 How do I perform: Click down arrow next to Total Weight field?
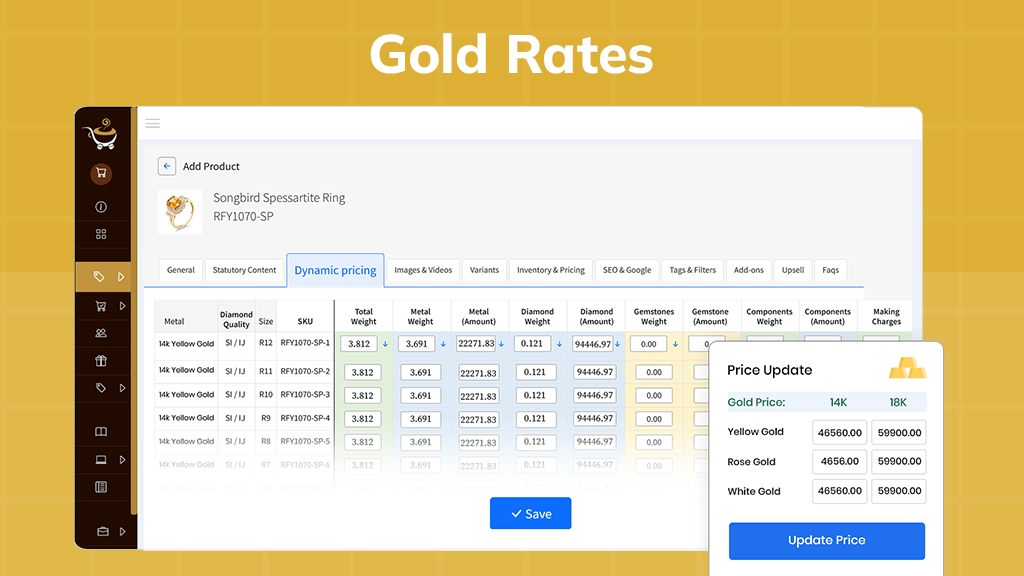click(385, 344)
